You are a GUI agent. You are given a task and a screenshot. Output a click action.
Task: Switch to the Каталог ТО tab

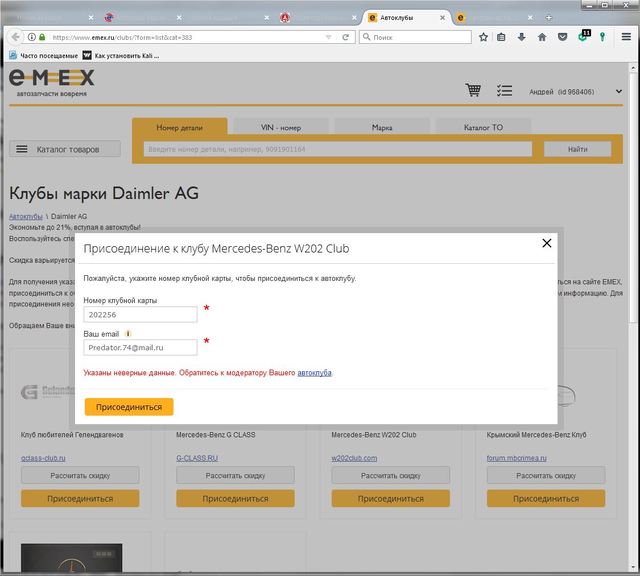coord(483,127)
